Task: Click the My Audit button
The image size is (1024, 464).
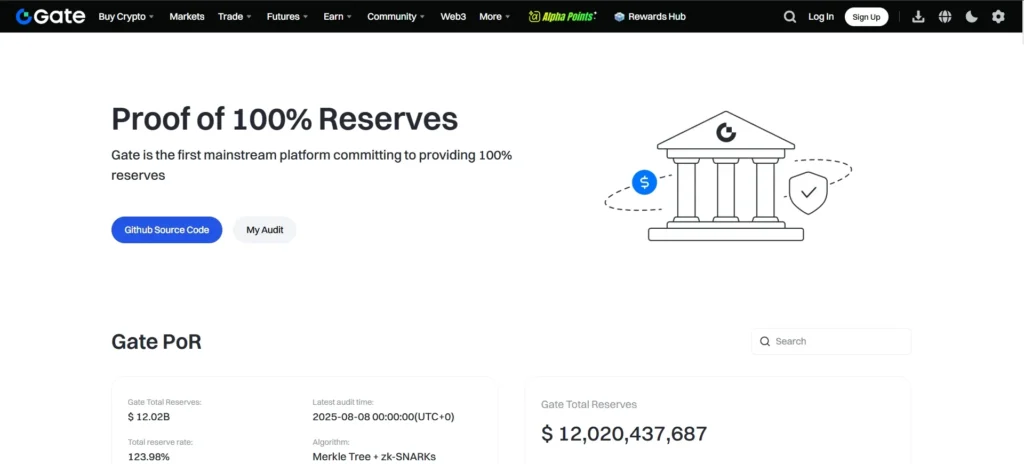Action: 264,230
